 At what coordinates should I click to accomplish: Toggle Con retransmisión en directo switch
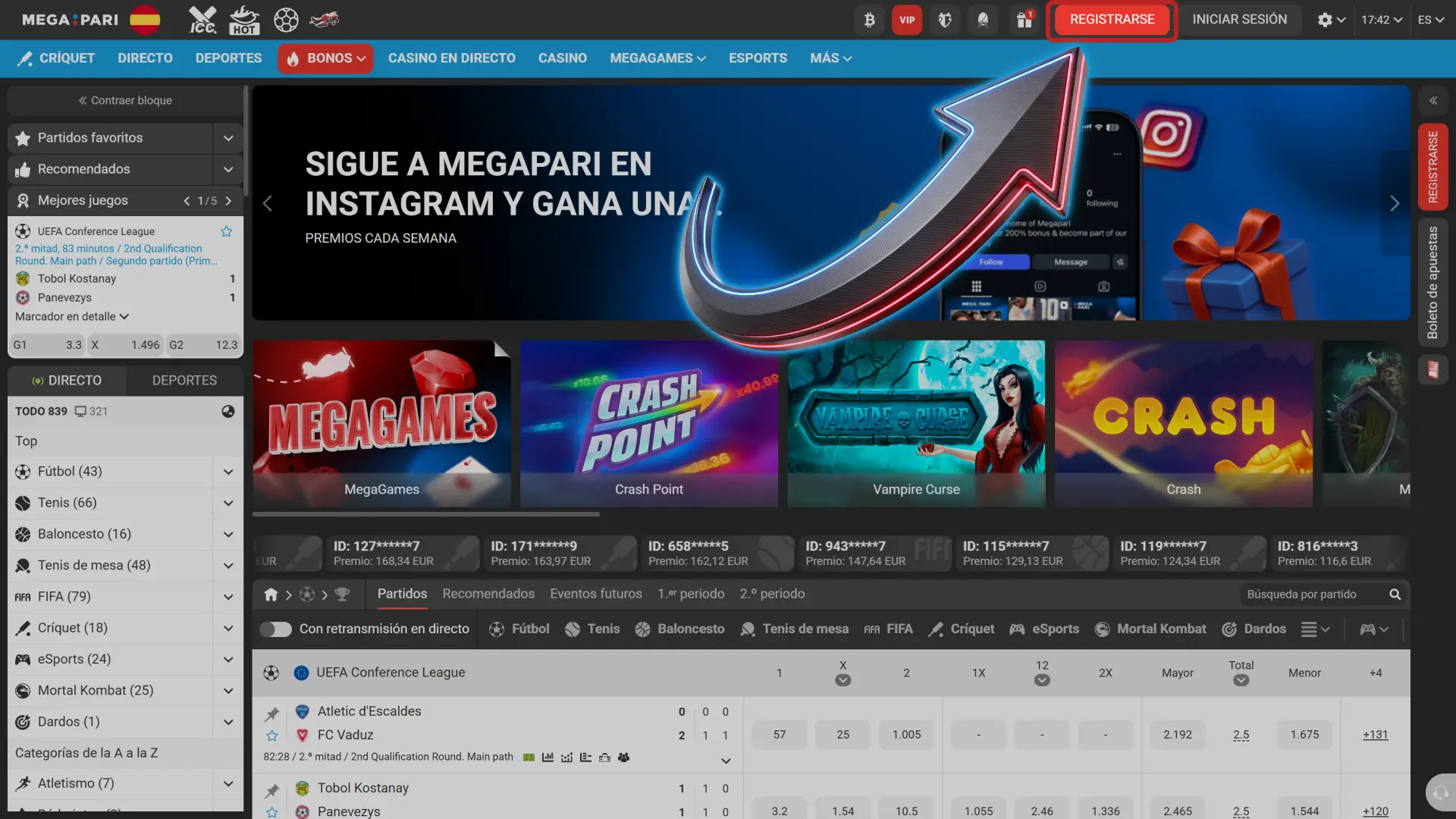[275, 629]
